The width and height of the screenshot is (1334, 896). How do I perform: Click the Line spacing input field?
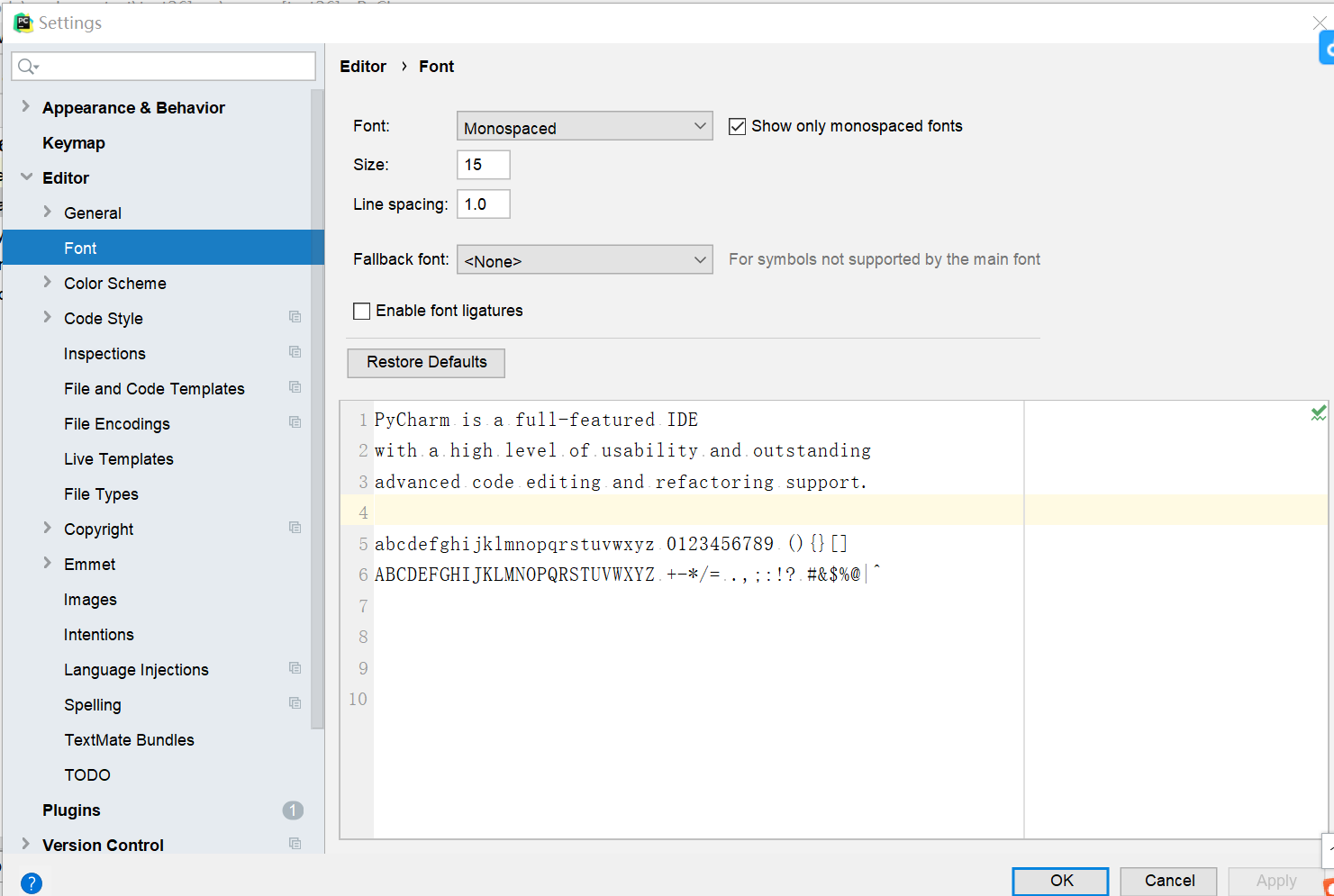tap(484, 204)
